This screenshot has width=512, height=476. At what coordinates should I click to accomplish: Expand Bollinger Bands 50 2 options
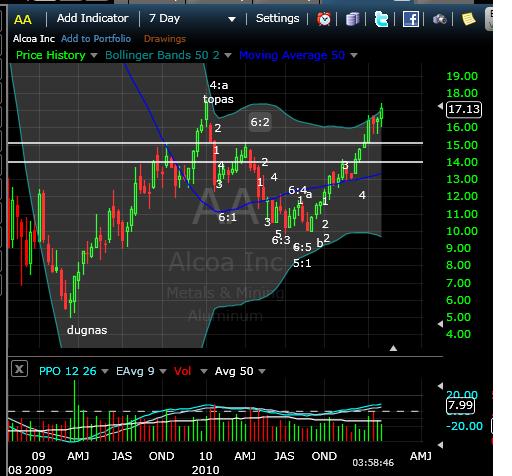(x=228, y=55)
